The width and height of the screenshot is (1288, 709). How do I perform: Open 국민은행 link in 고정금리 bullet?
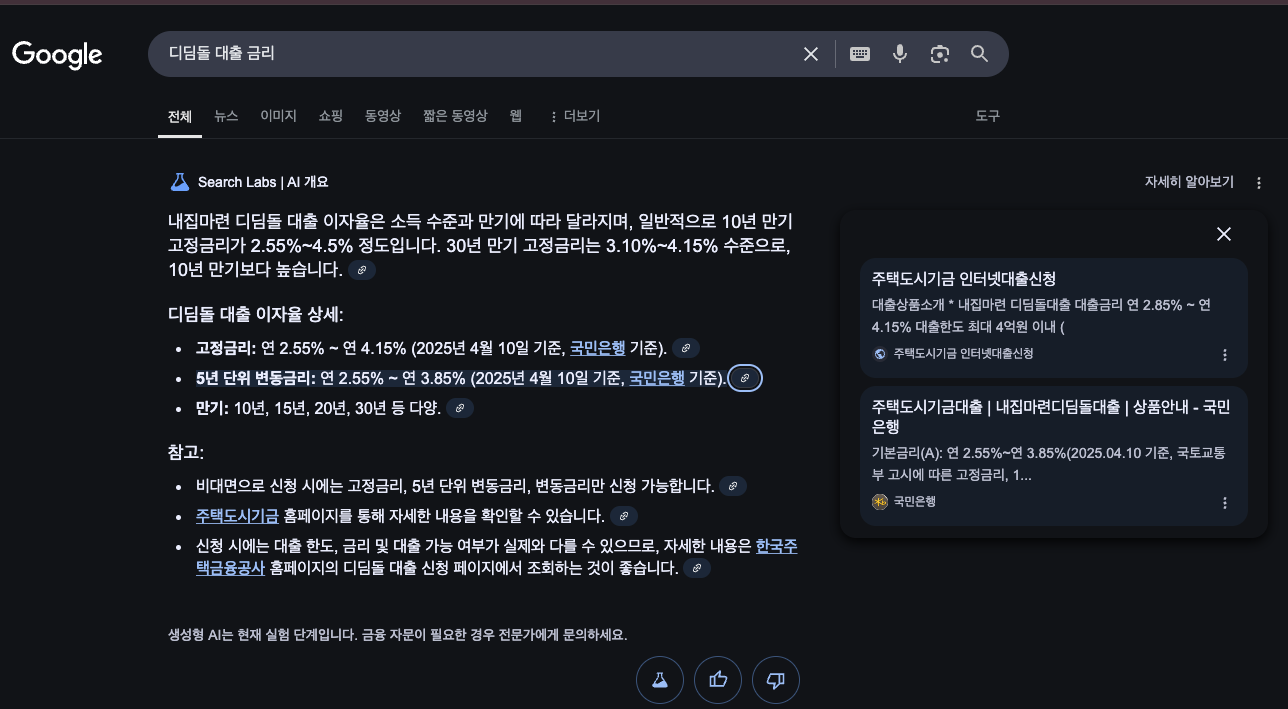click(598, 348)
